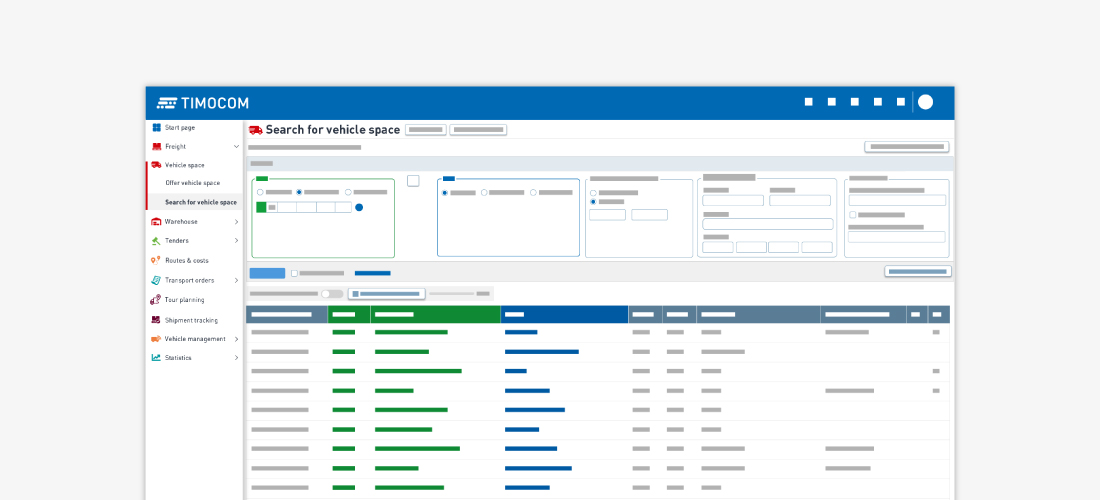The width and height of the screenshot is (1100, 500).
Task: Expand the Freight menu chevron
Action: 237,146
